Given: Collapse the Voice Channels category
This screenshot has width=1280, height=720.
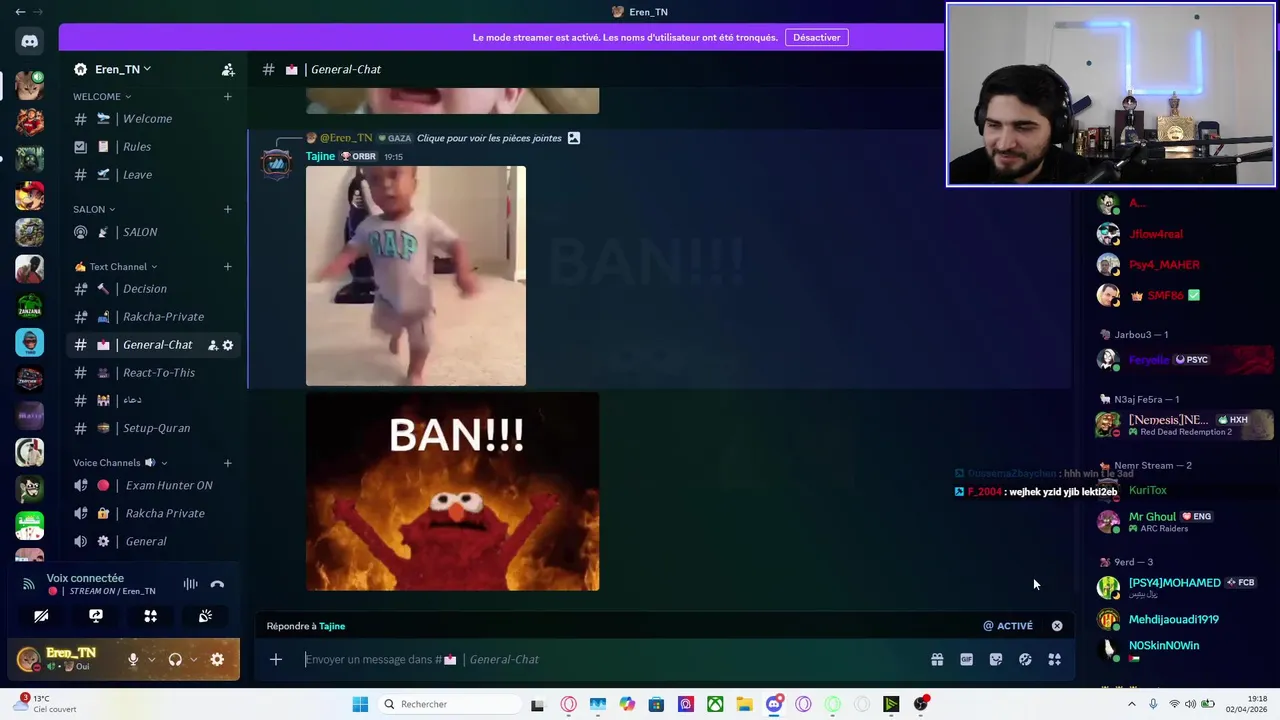Looking at the screenshot, I should pyautogui.click(x=120, y=463).
